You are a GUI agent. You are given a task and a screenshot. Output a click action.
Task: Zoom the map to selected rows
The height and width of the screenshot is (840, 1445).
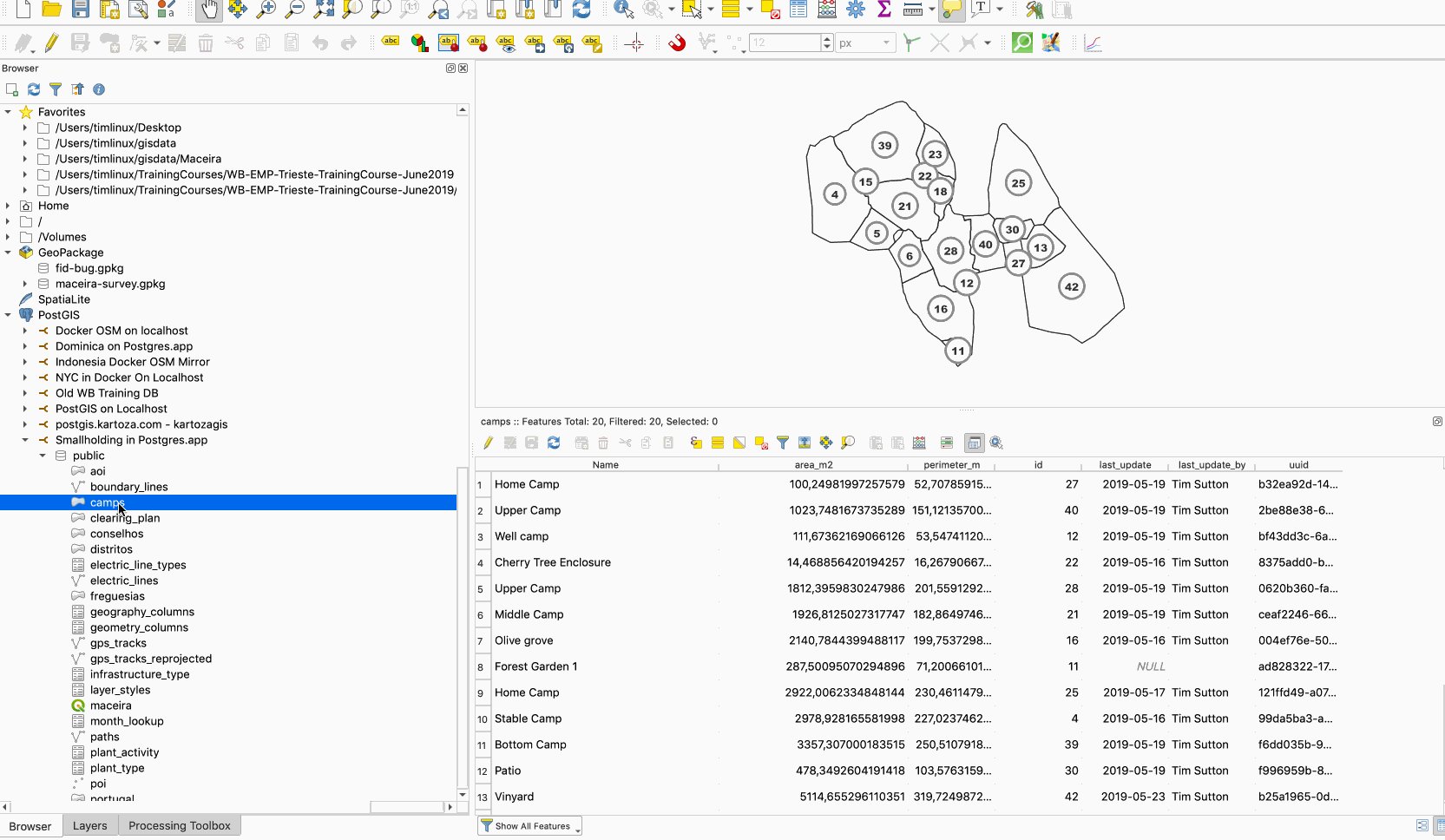tap(848, 443)
